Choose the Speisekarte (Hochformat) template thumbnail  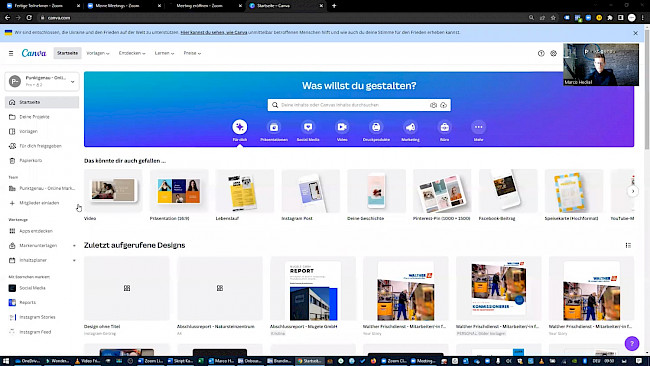pyautogui.click(x=574, y=191)
